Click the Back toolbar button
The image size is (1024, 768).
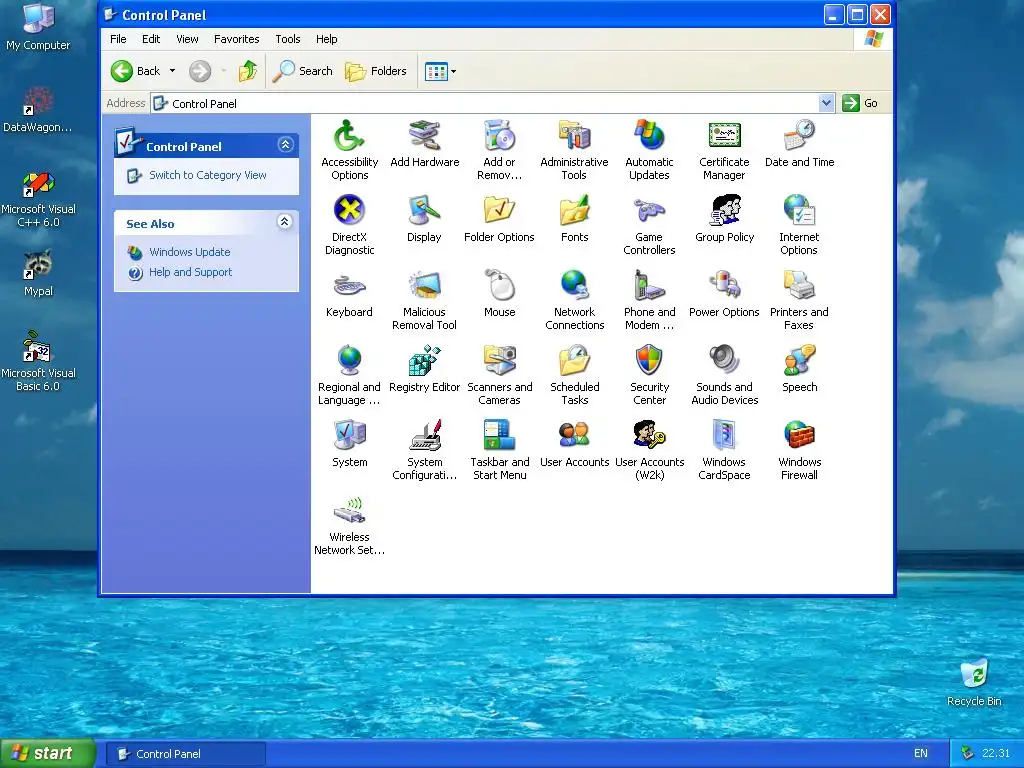(136, 71)
